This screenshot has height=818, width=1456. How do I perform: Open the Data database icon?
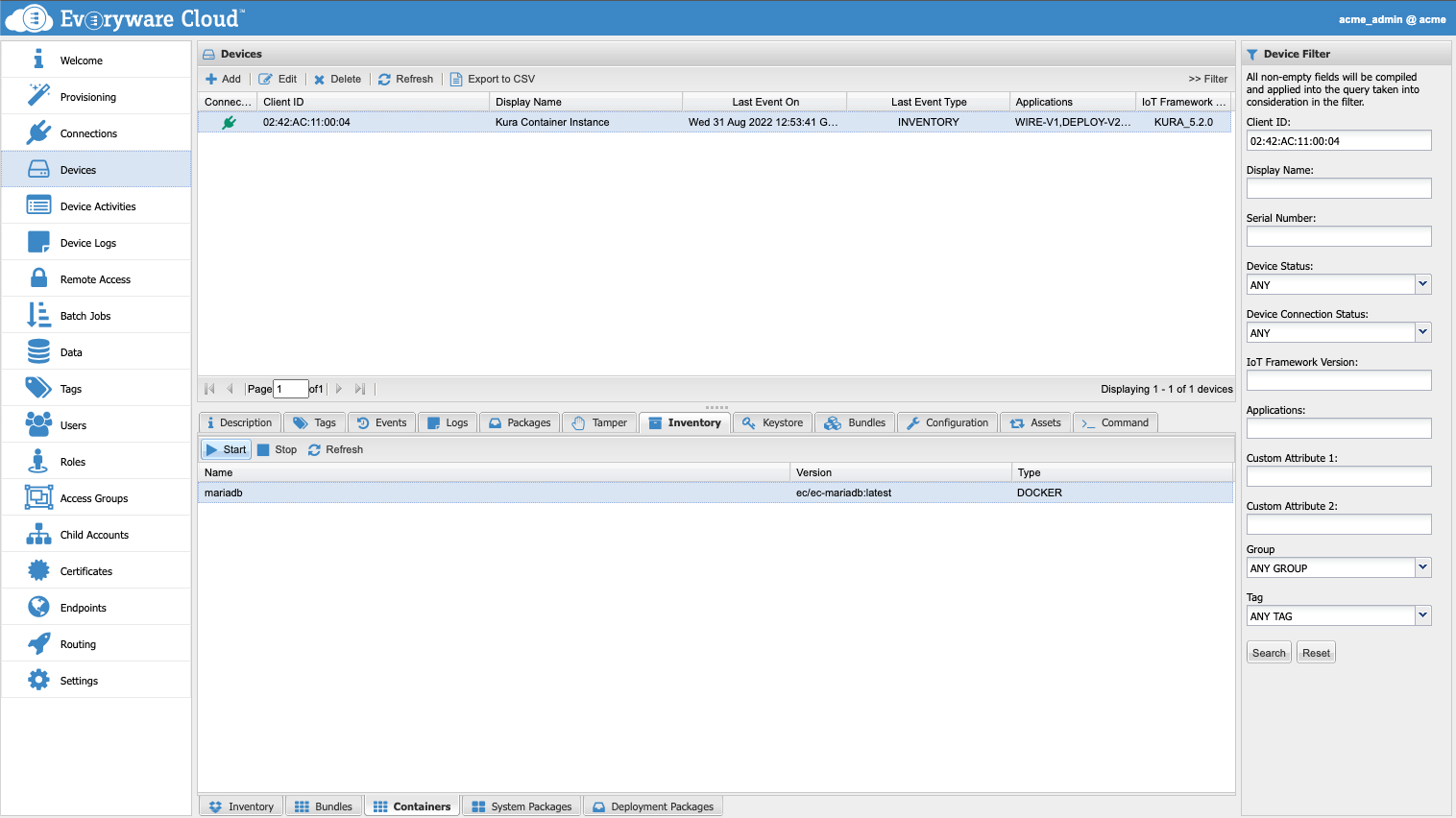pos(38,351)
